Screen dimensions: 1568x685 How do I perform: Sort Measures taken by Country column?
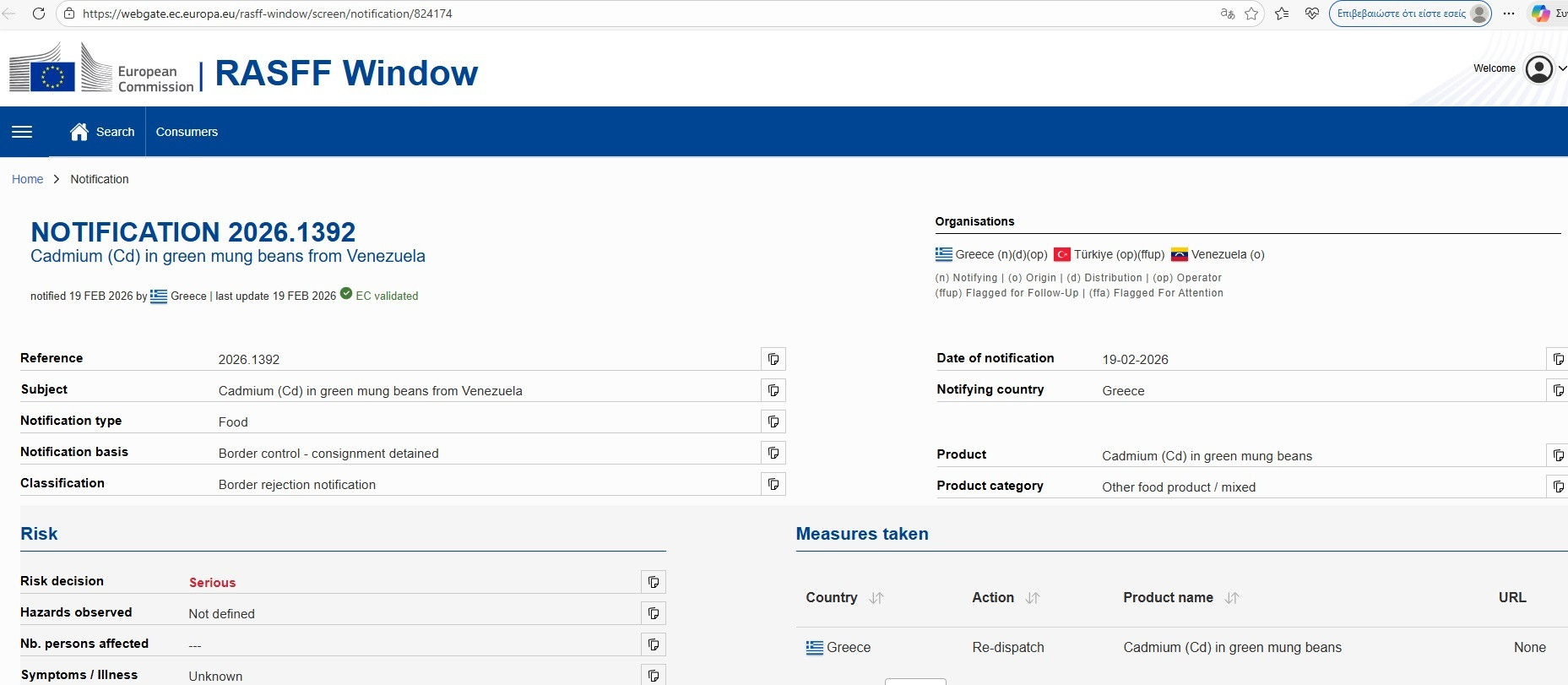[876, 598]
